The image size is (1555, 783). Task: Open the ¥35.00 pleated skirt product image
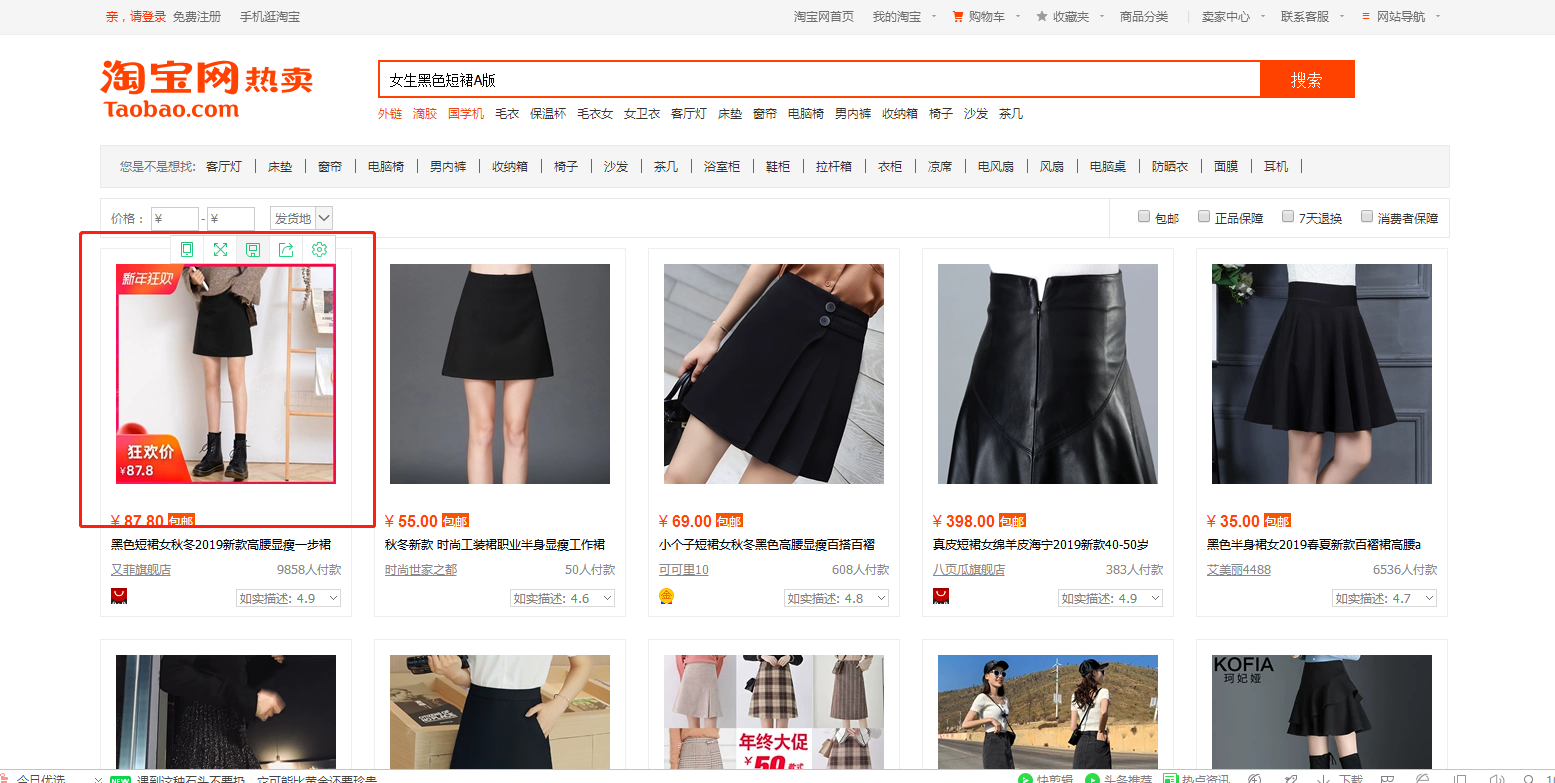1322,374
